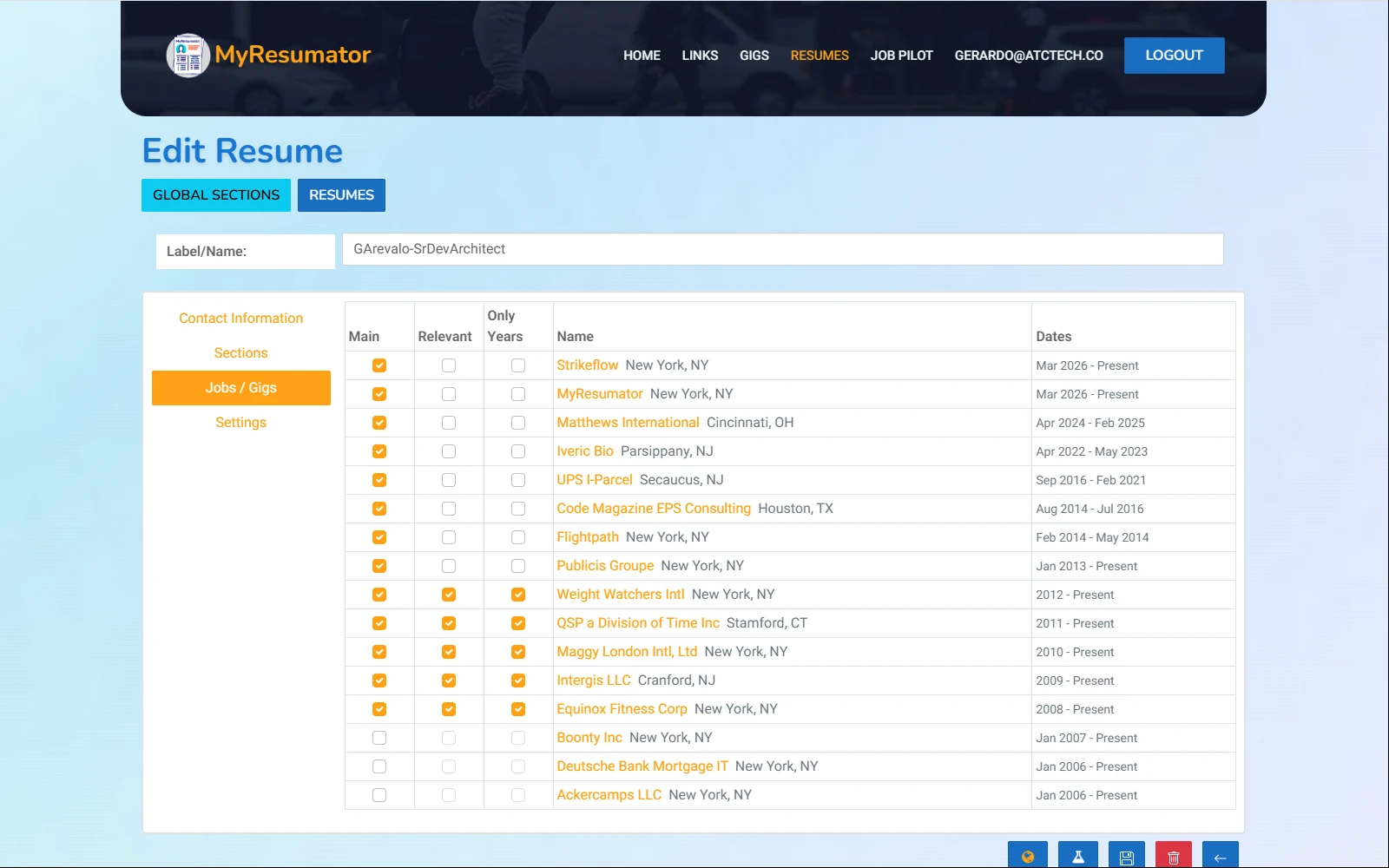1389x868 pixels.
Task: Check Main for Boonty Inc
Action: pos(379,738)
